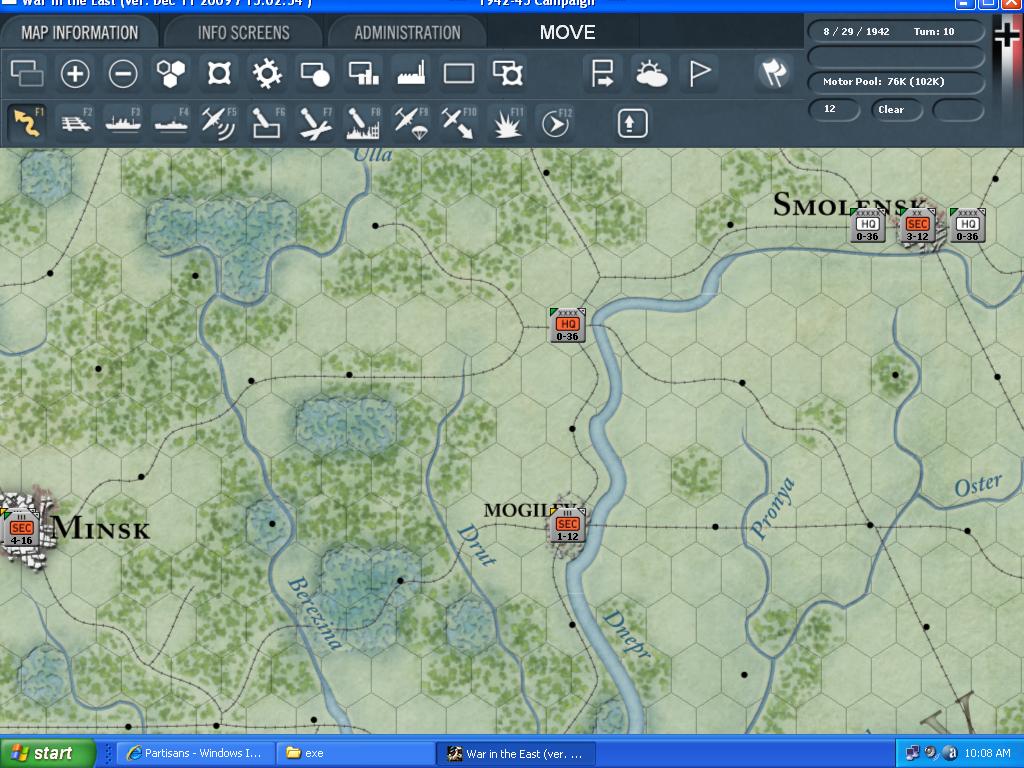This screenshot has width=1024, height=768.
Task: Click the Minsk city label
Action: pos(101,528)
